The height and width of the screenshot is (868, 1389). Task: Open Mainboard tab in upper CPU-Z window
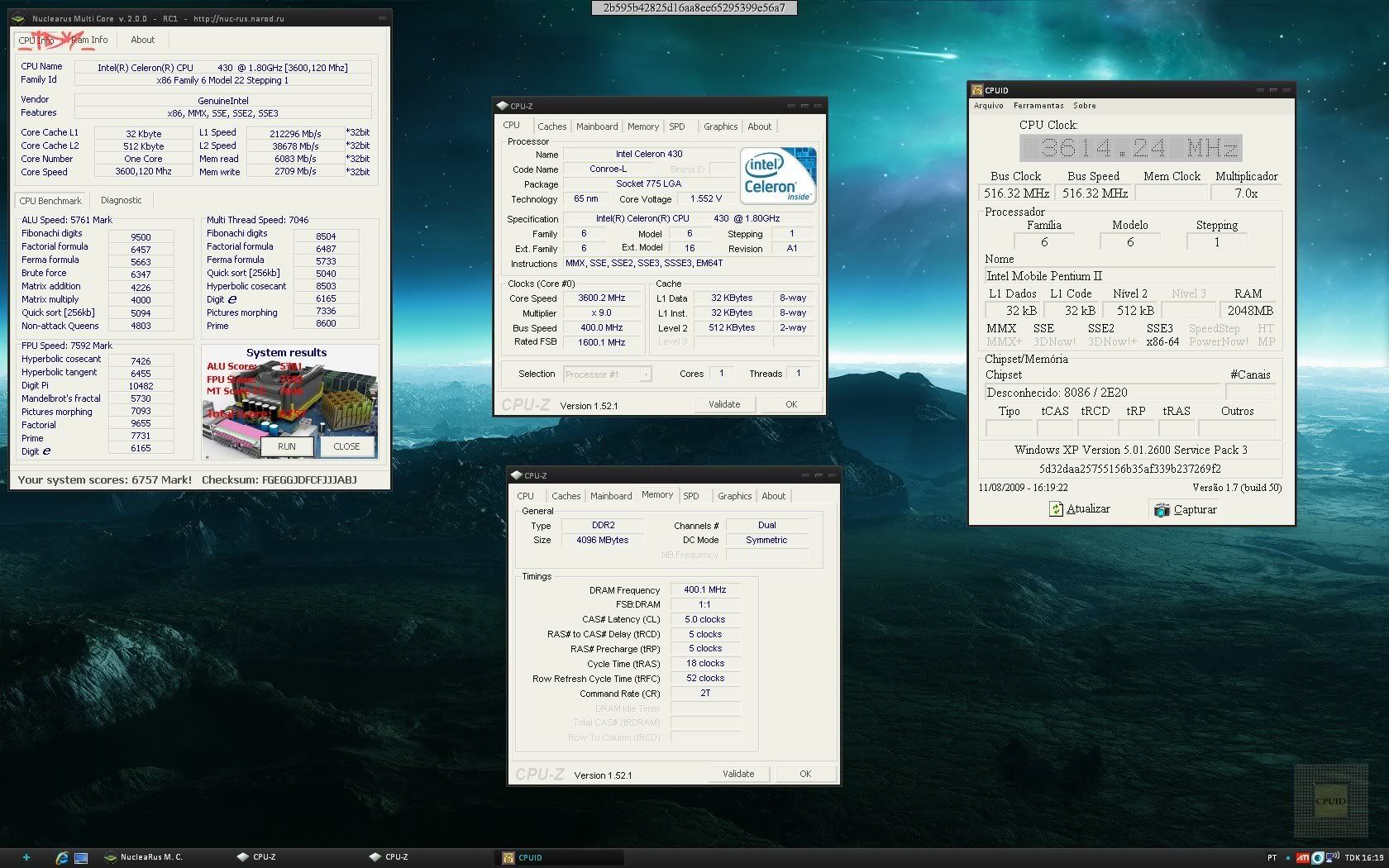(597, 126)
